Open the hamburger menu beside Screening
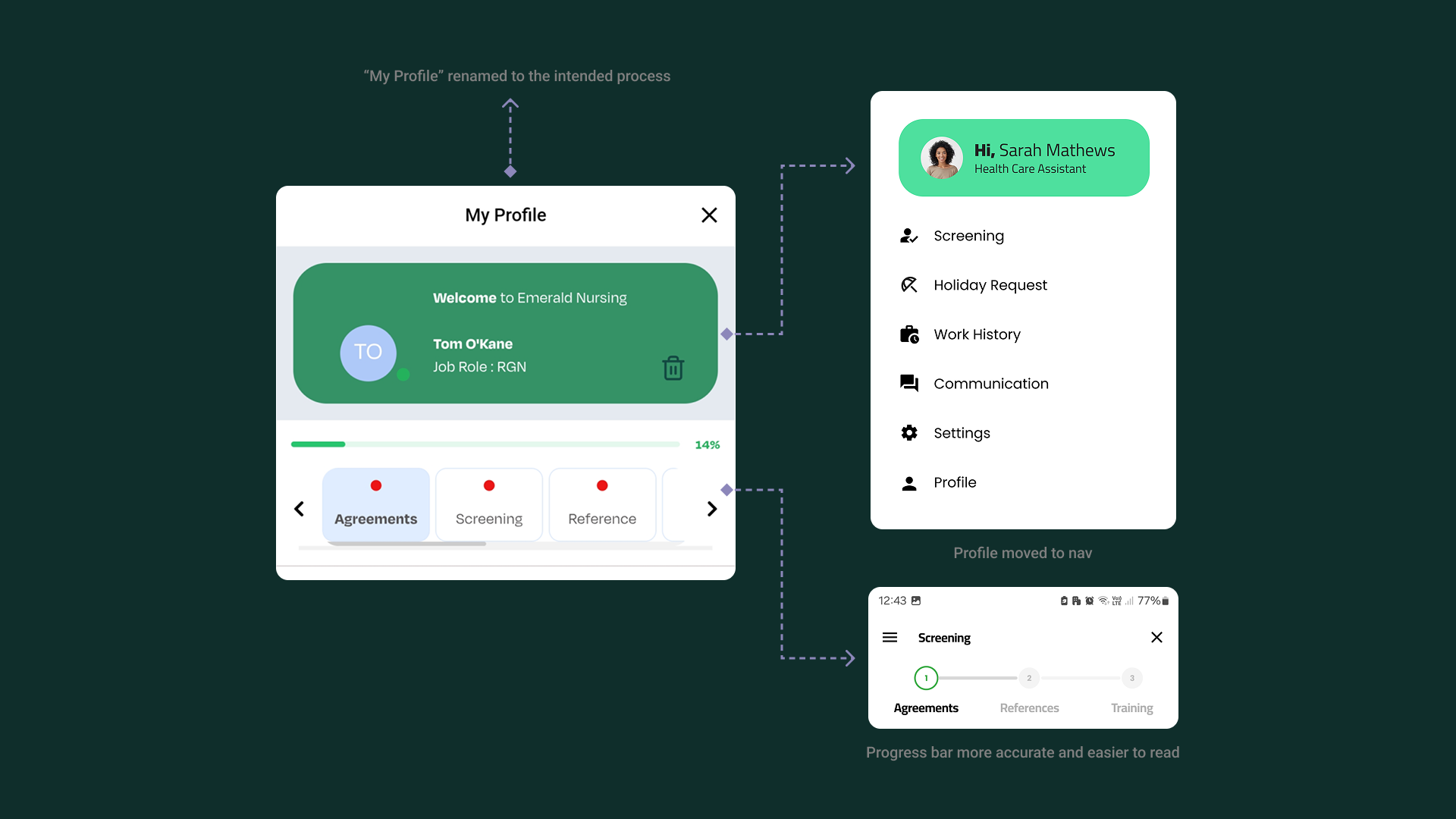This screenshot has width=1456, height=819. point(890,638)
